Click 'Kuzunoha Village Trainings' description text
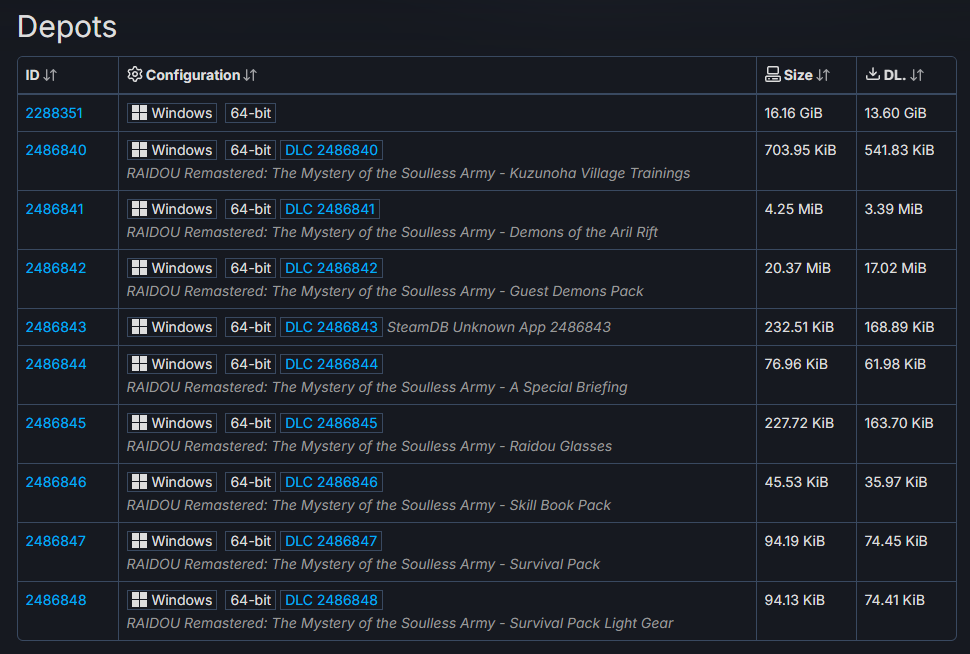Screen dimensions: 970x654 (x=599, y=173)
